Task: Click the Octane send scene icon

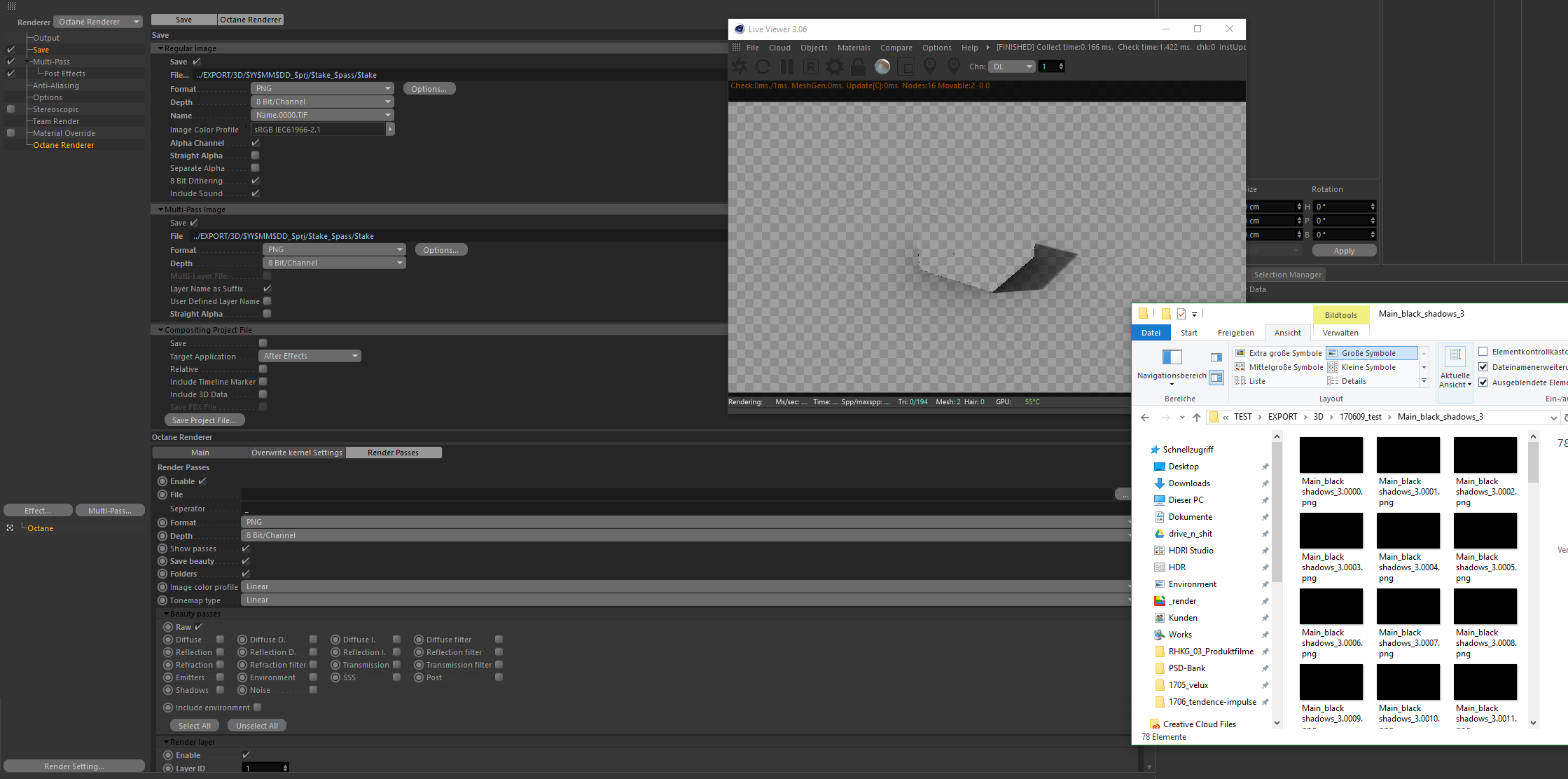Action: (739, 67)
